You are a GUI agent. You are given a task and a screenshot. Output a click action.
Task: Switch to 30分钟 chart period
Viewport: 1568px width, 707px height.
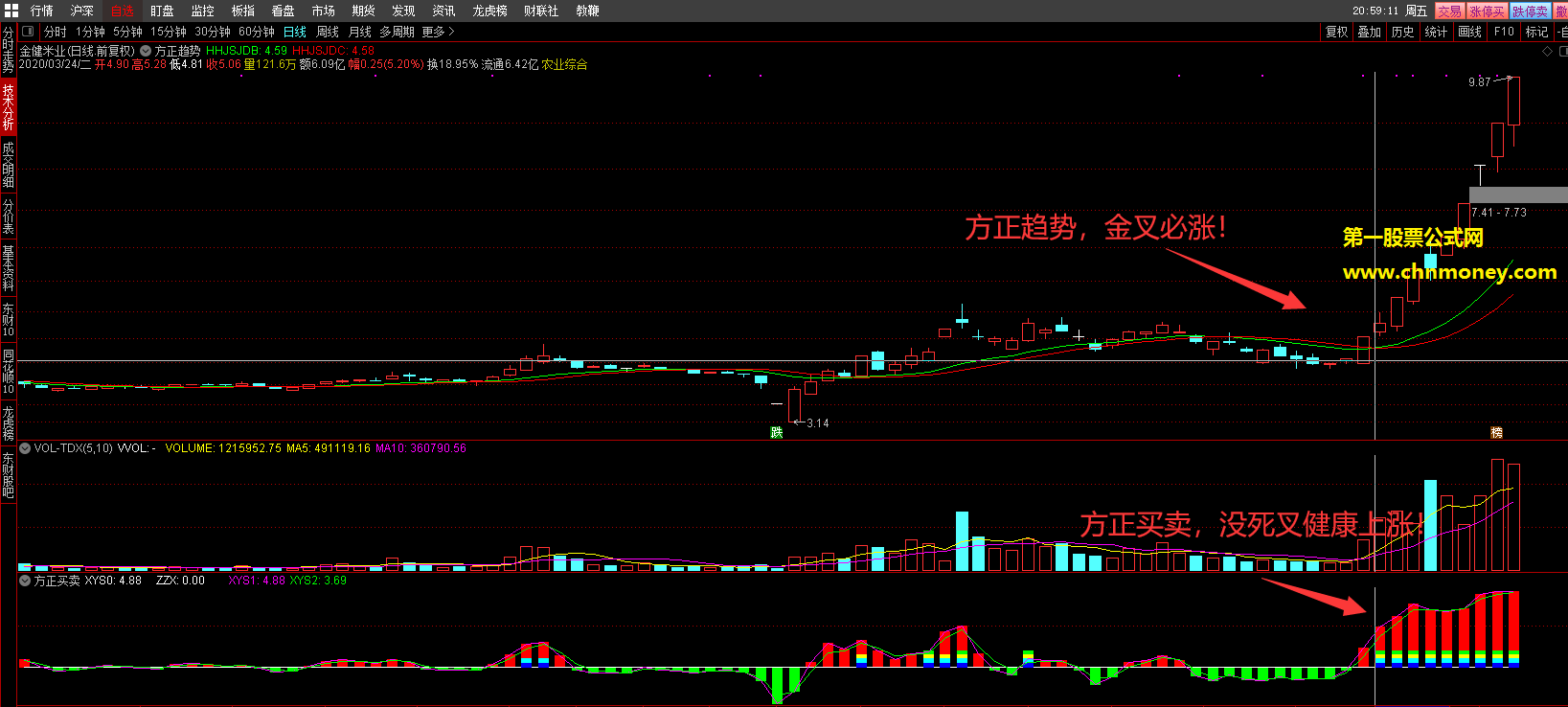pyautogui.click(x=213, y=32)
